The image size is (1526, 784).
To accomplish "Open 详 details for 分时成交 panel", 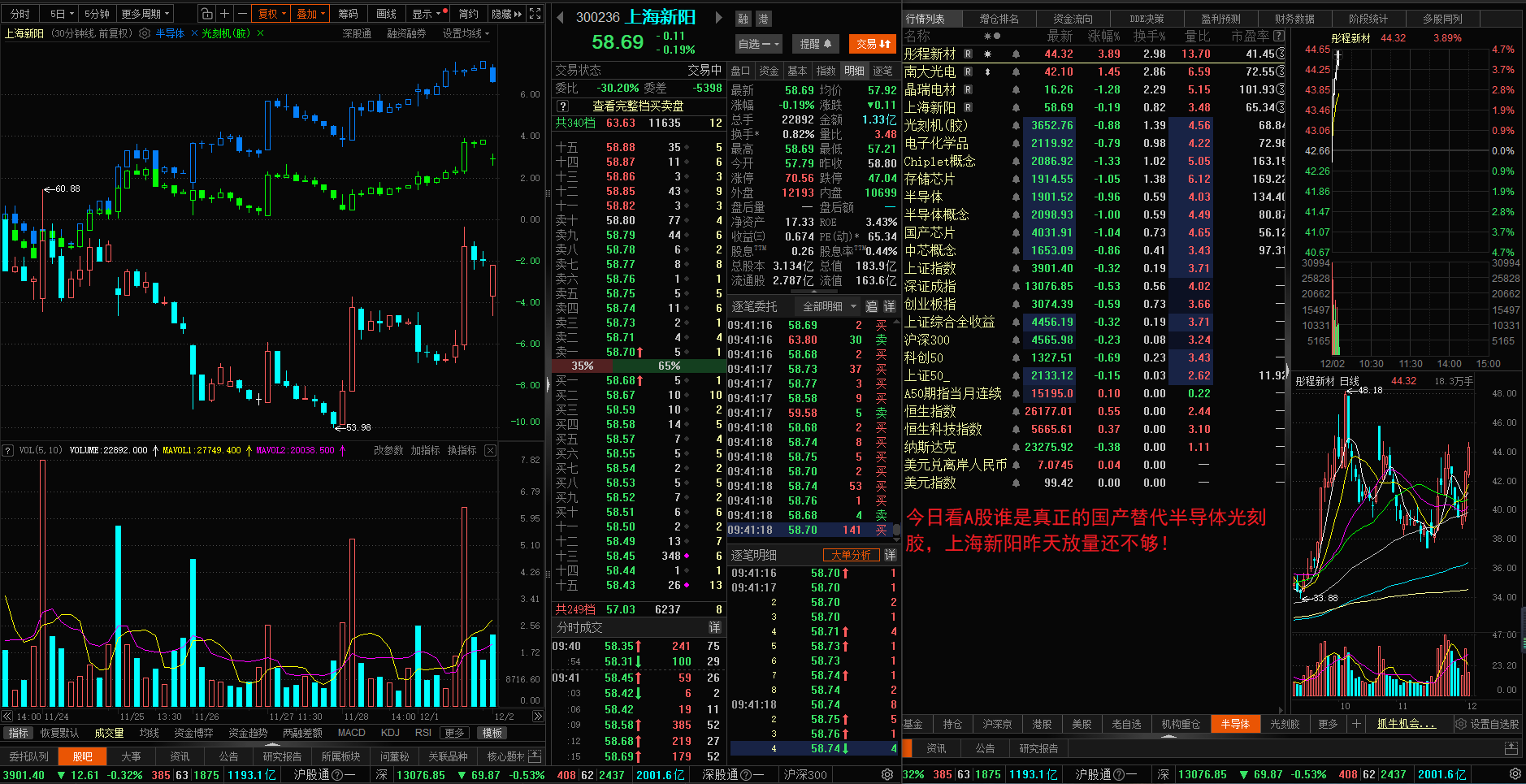I will coord(714,627).
